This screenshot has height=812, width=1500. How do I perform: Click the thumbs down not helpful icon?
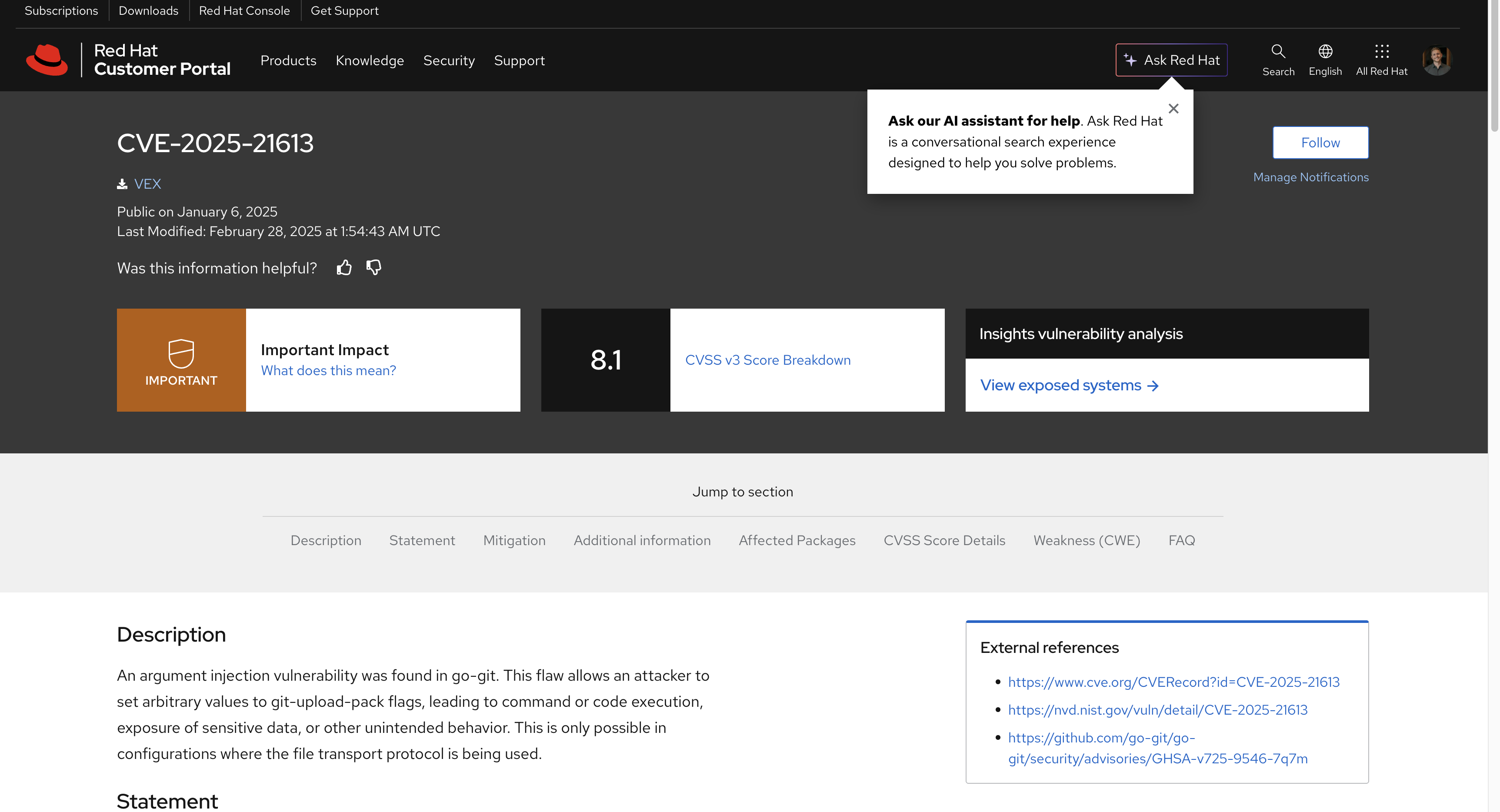[x=374, y=267]
